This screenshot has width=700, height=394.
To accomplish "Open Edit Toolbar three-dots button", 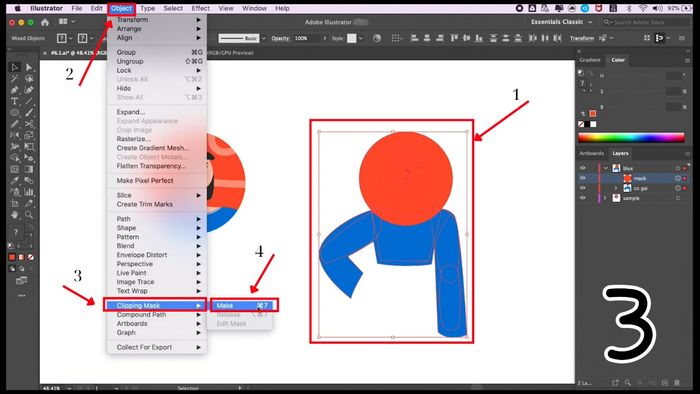I will coord(21,295).
